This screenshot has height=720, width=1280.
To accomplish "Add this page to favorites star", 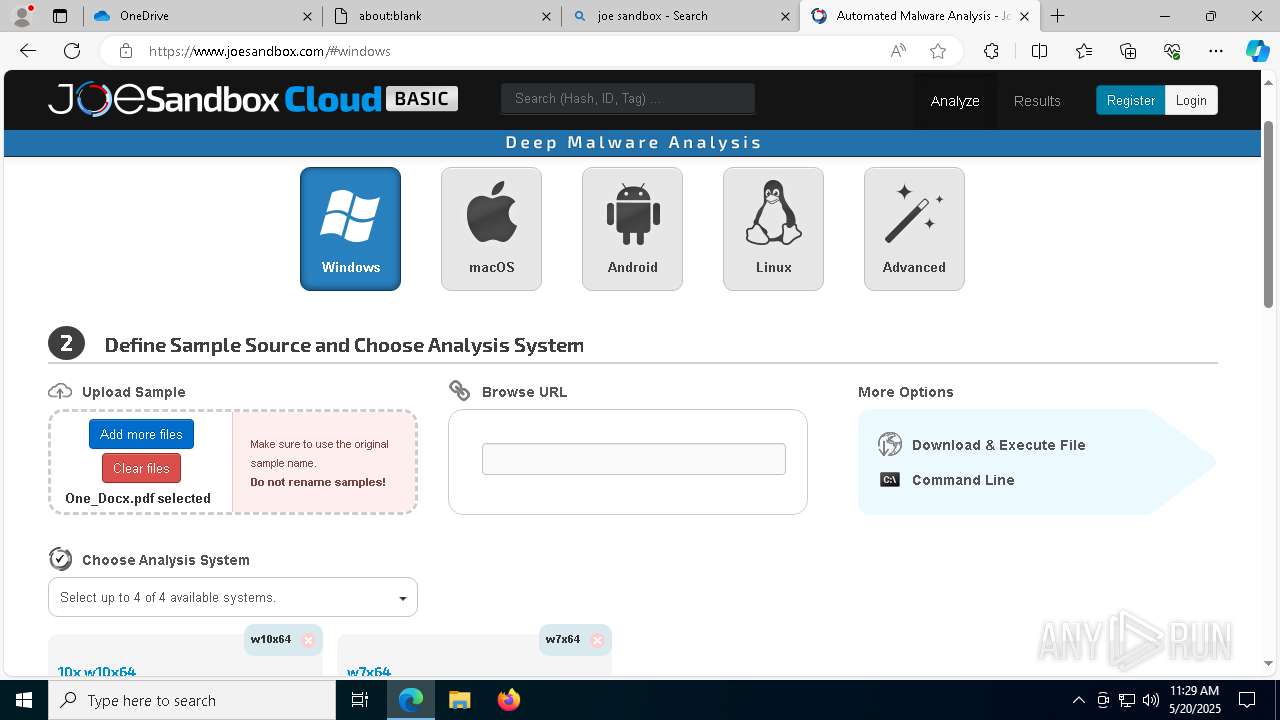I will 937,51.
